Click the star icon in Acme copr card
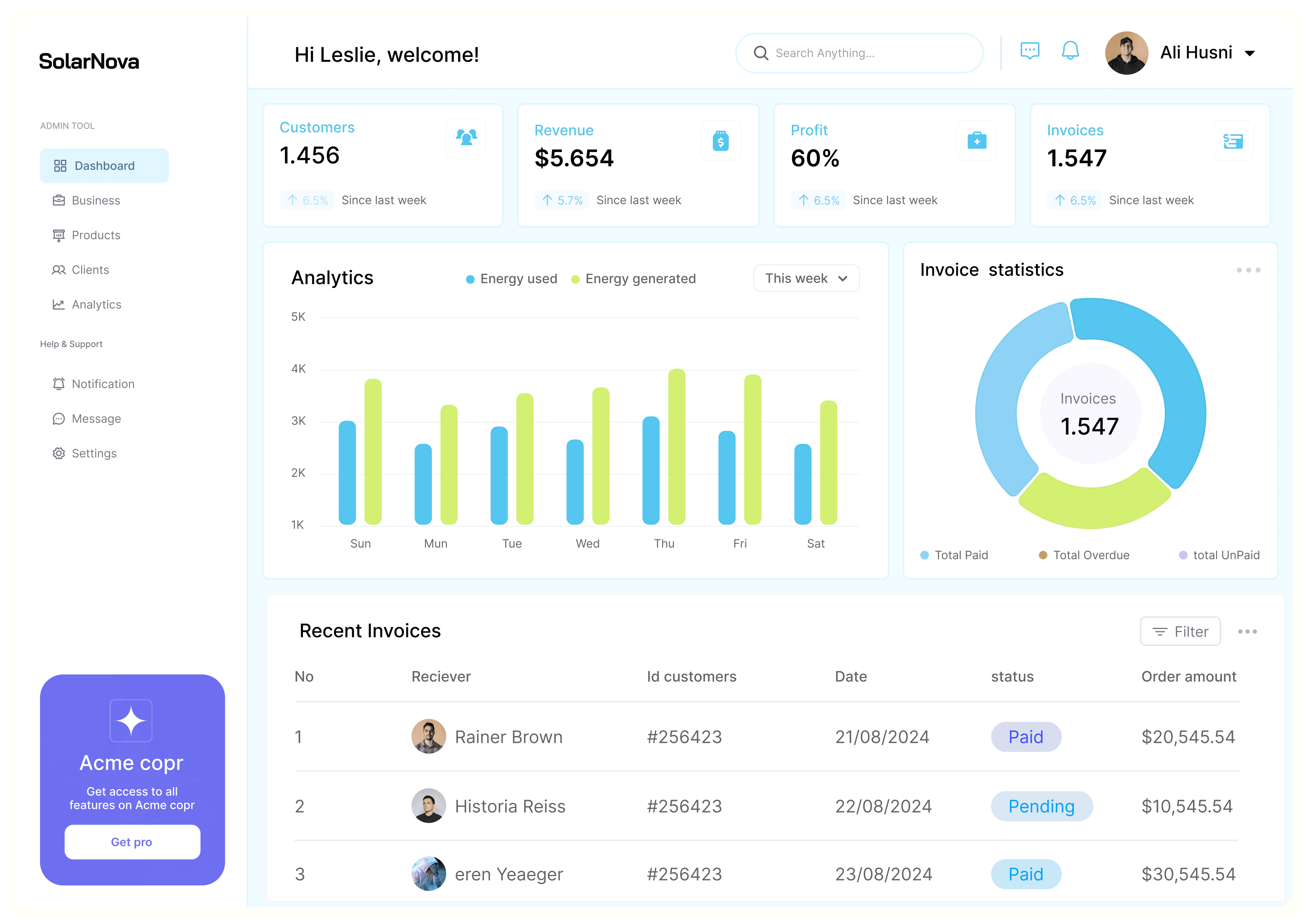 coord(131,720)
